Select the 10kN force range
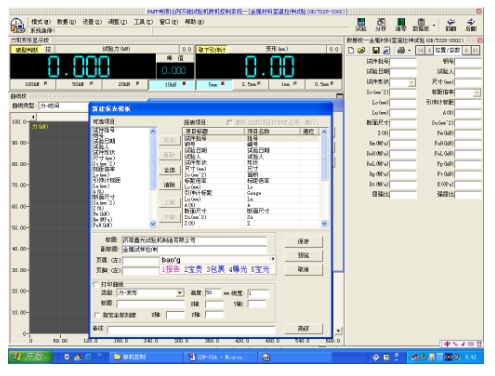This screenshot has height=376, width=495. [171, 85]
